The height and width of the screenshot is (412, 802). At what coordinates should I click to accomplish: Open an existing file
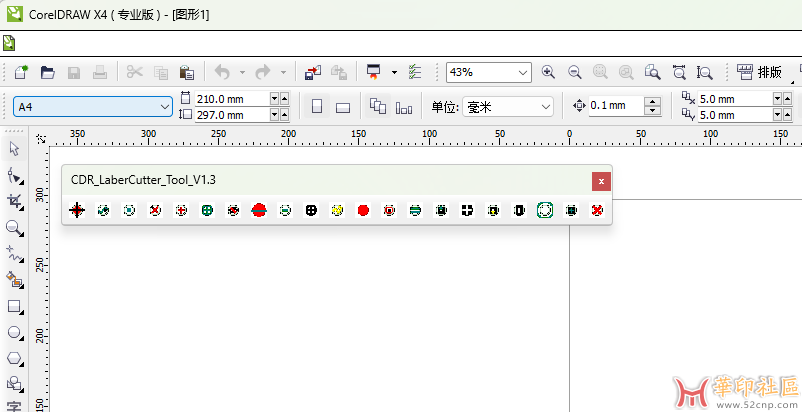click(x=48, y=72)
